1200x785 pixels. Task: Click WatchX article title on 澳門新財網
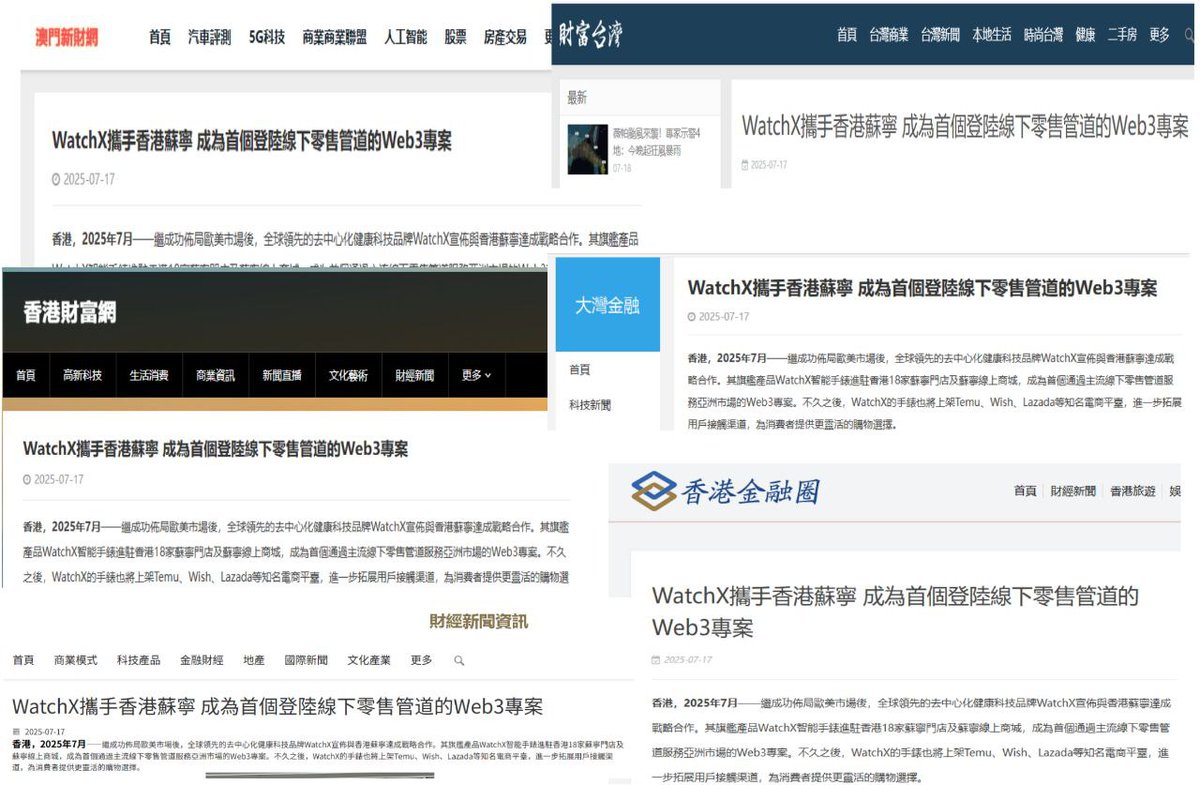click(252, 140)
